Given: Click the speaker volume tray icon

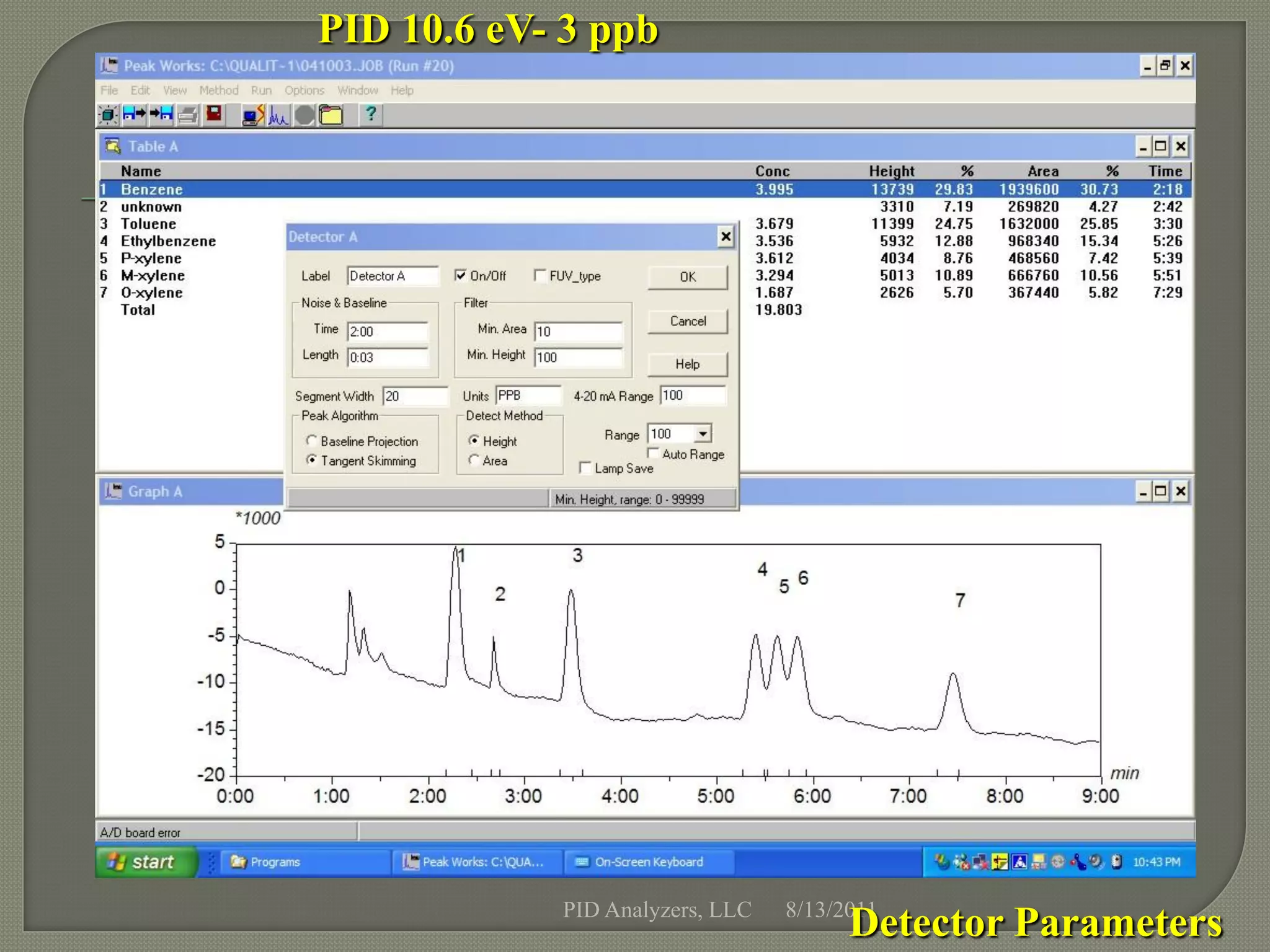Looking at the screenshot, I should pos(1096,862).
